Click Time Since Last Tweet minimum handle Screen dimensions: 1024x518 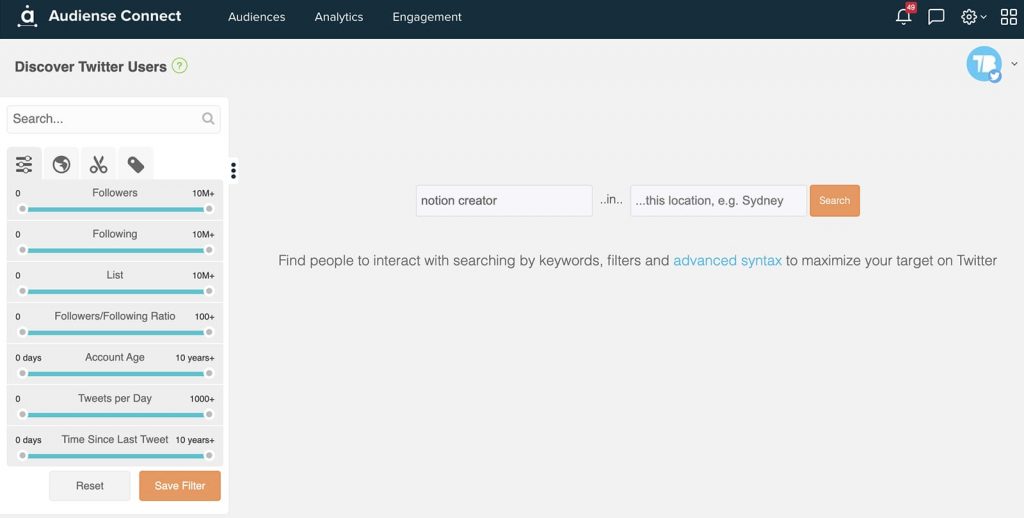click(x=22, y=456)
